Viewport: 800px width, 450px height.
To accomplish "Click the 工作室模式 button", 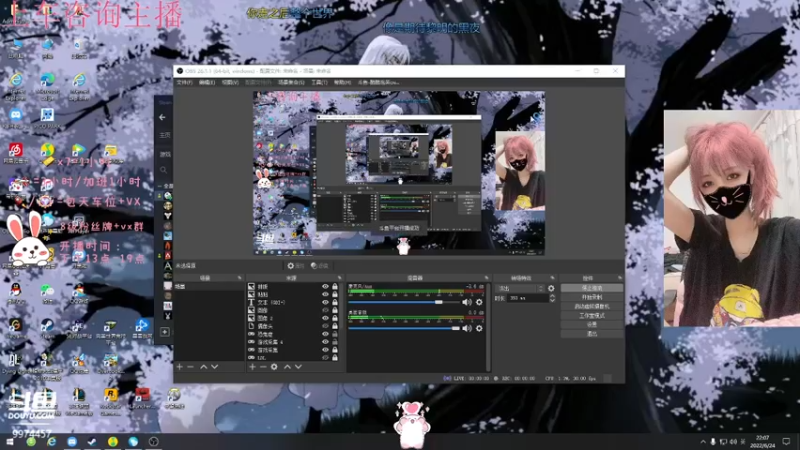I will click(x=592, y=316).
